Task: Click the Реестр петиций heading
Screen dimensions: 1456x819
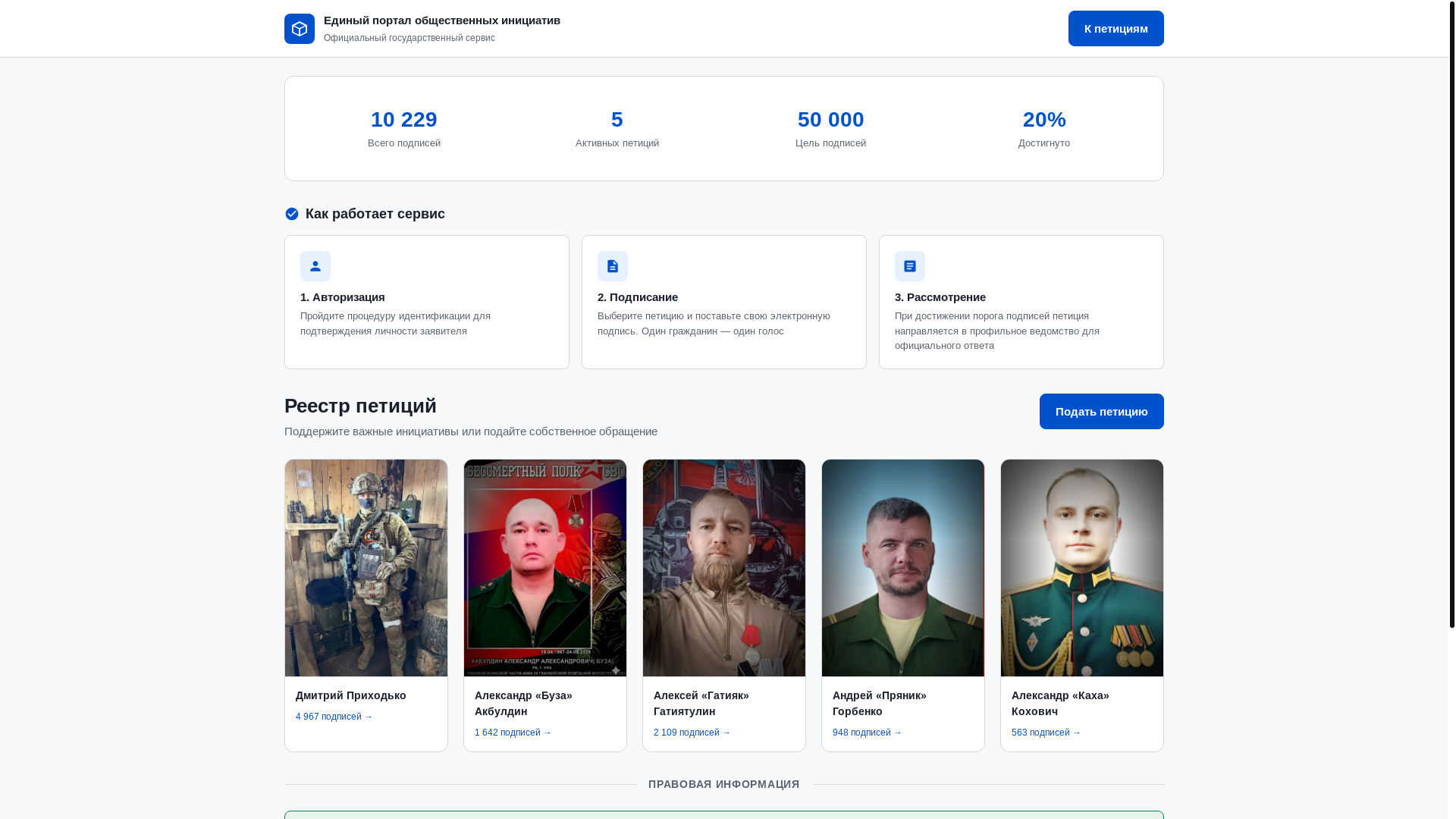Action: pyautogui.click(x=360, y=406)
